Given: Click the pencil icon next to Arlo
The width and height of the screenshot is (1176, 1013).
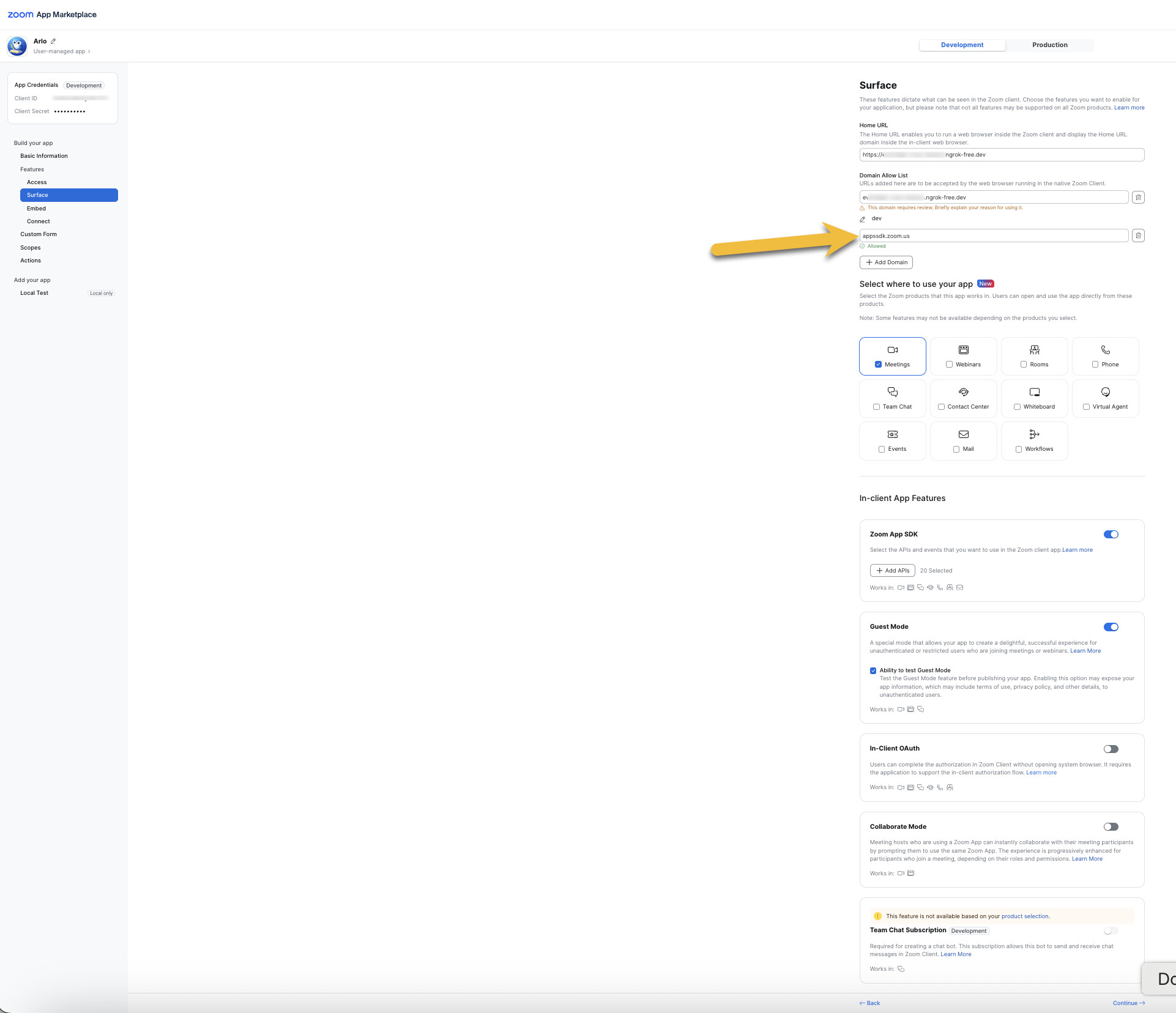Looking at the screenshot, I should [53, 42].
